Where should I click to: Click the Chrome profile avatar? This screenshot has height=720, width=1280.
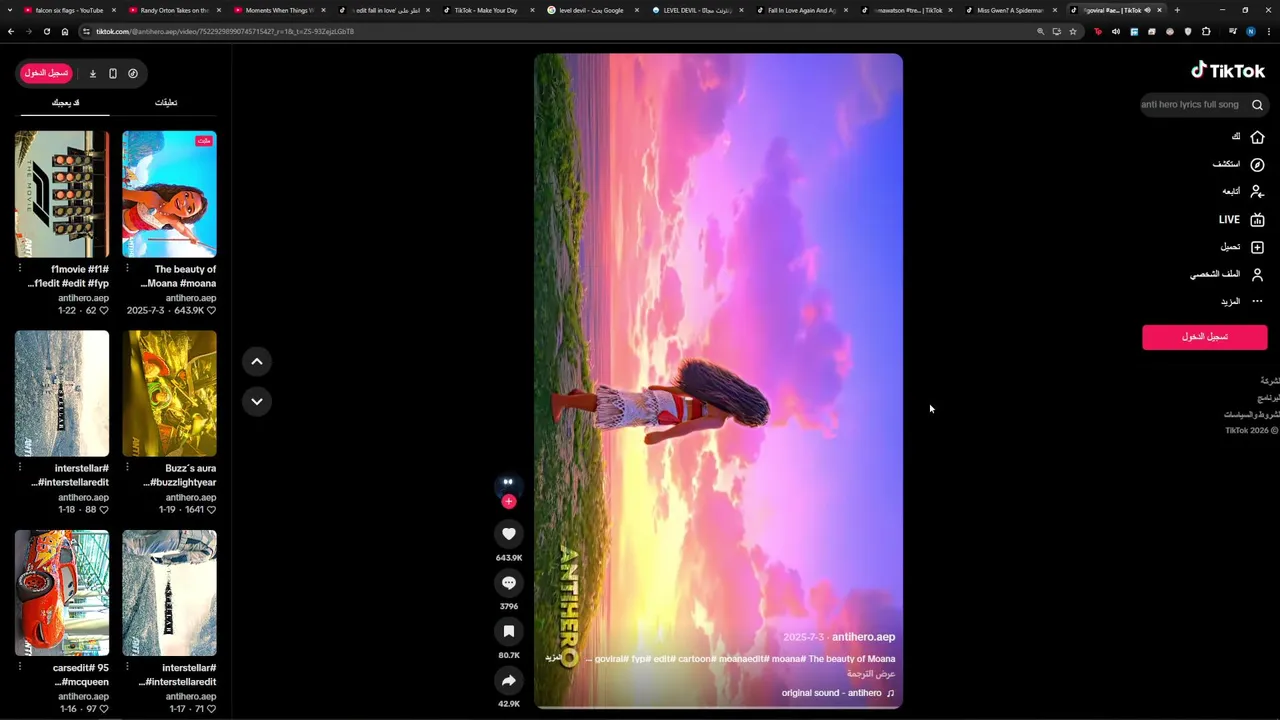1250,31
